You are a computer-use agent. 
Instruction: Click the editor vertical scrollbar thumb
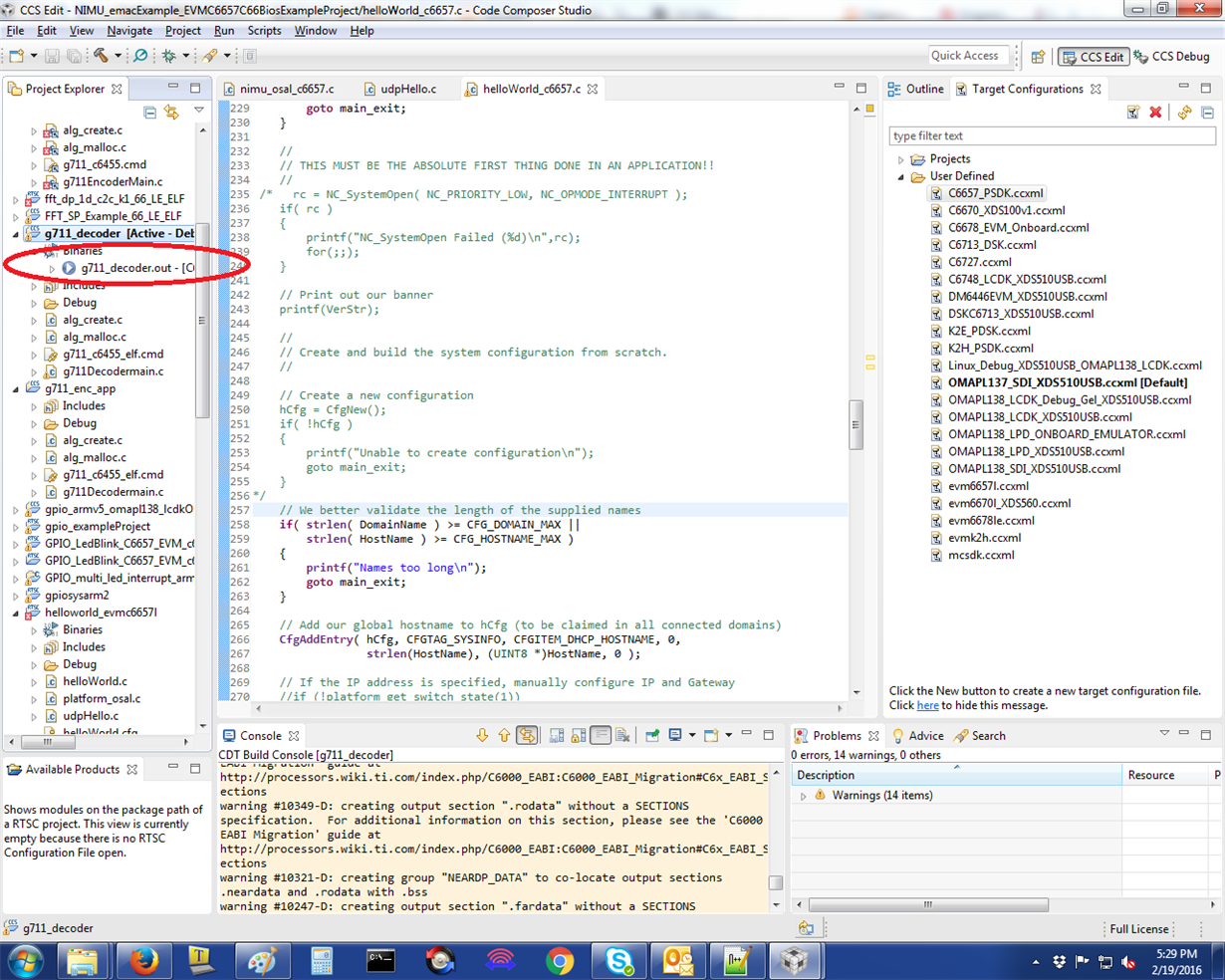(x=856, y=425)
